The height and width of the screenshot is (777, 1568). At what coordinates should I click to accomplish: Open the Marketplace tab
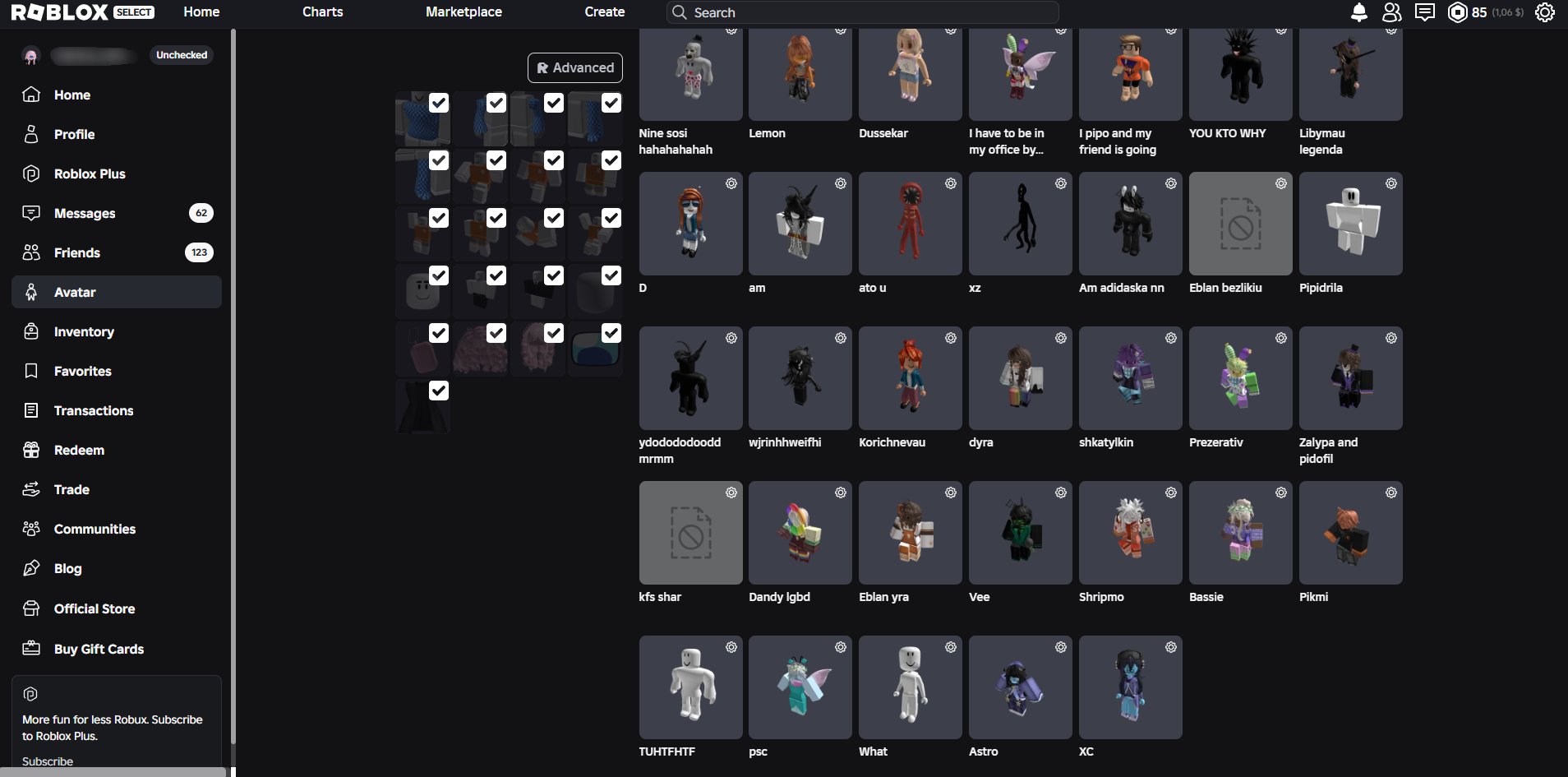463,12
